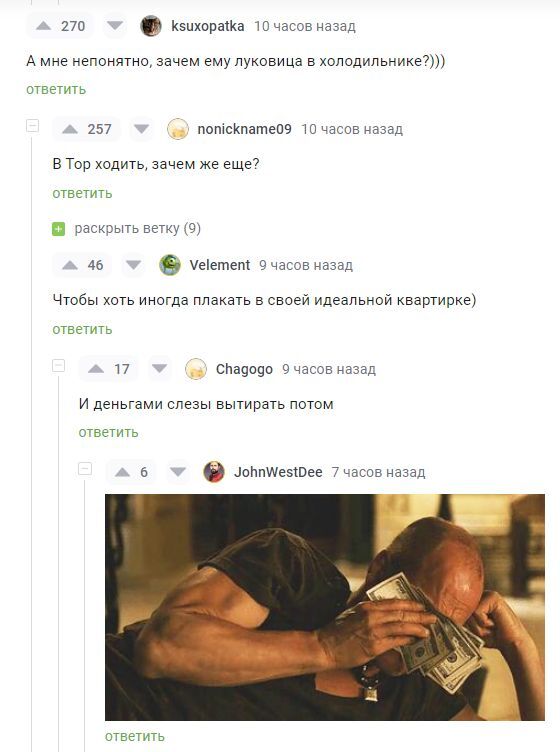This screenshot has width=560, height=752.
Task: Upvote Velement's comment with 46 rating
Action: coord(70,265)
